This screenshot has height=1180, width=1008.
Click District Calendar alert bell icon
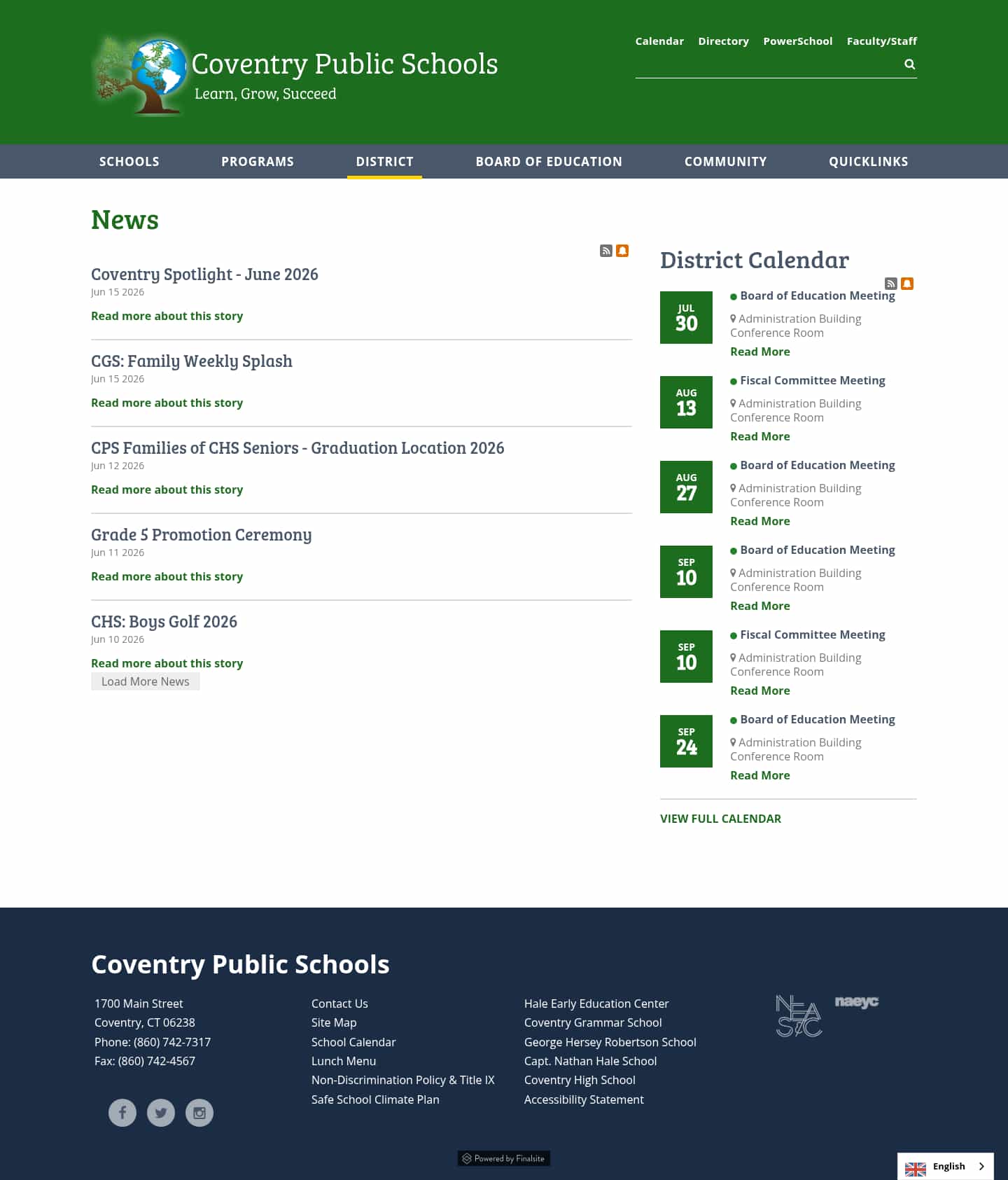coord(907,284)
